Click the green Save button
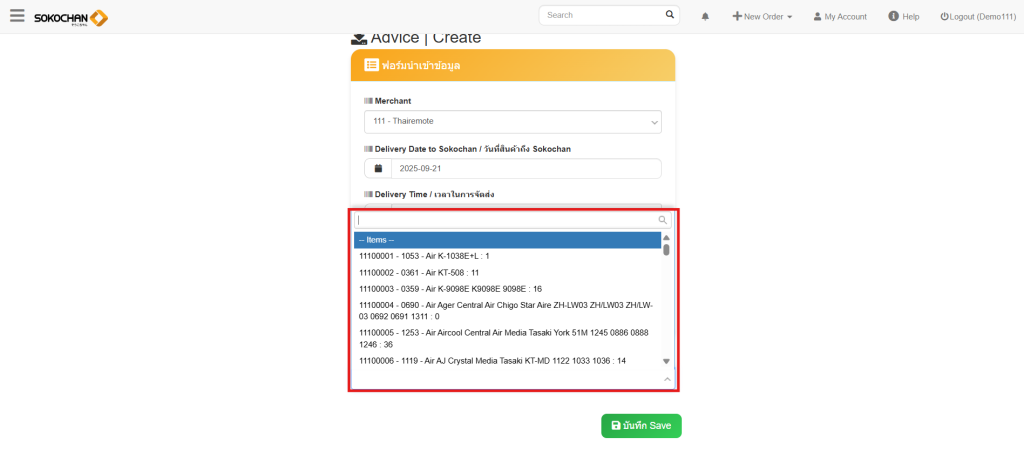 640,426
